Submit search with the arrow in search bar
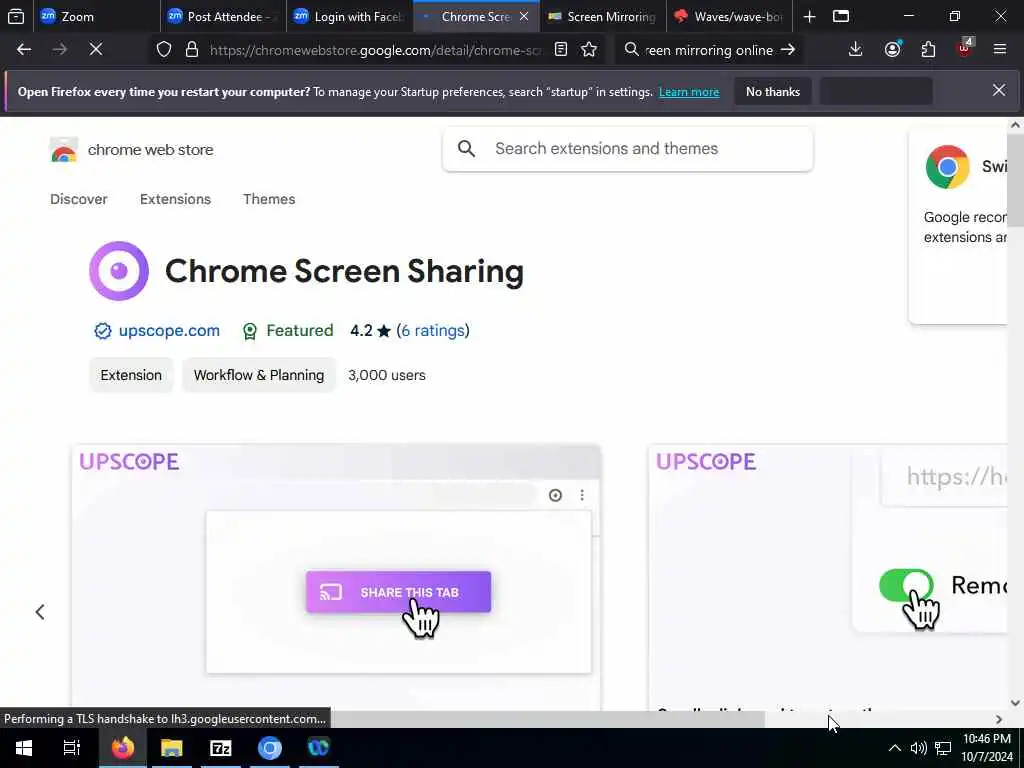Image resolution: width=1024 pixels, height=768 pixels. tap(788, 50)
